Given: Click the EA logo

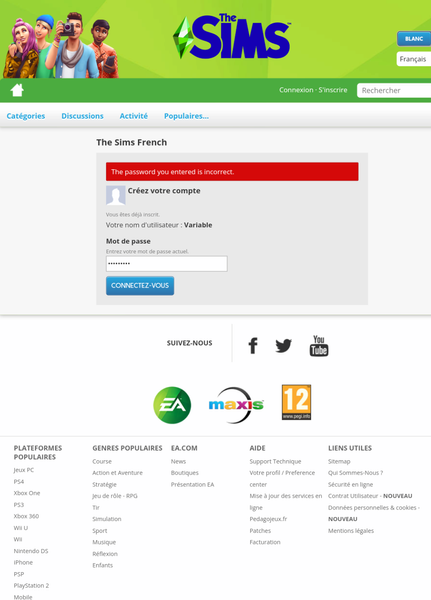Looking at the screenshot, I should pyautogui.click(x=172, y=405).
